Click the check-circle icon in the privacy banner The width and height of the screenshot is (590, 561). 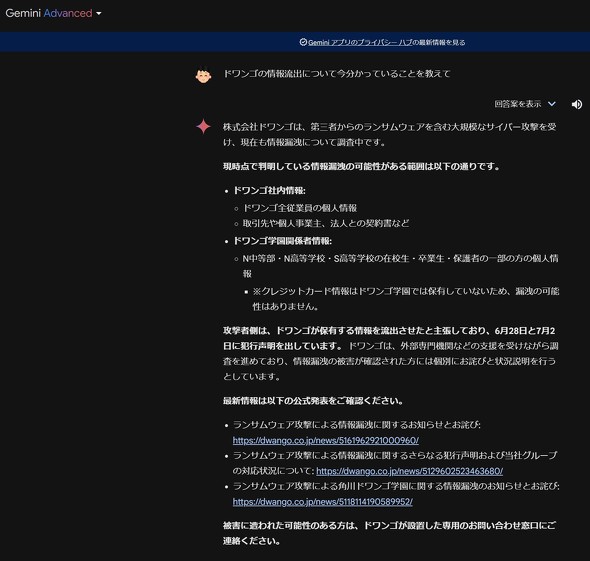pos(303,42)
